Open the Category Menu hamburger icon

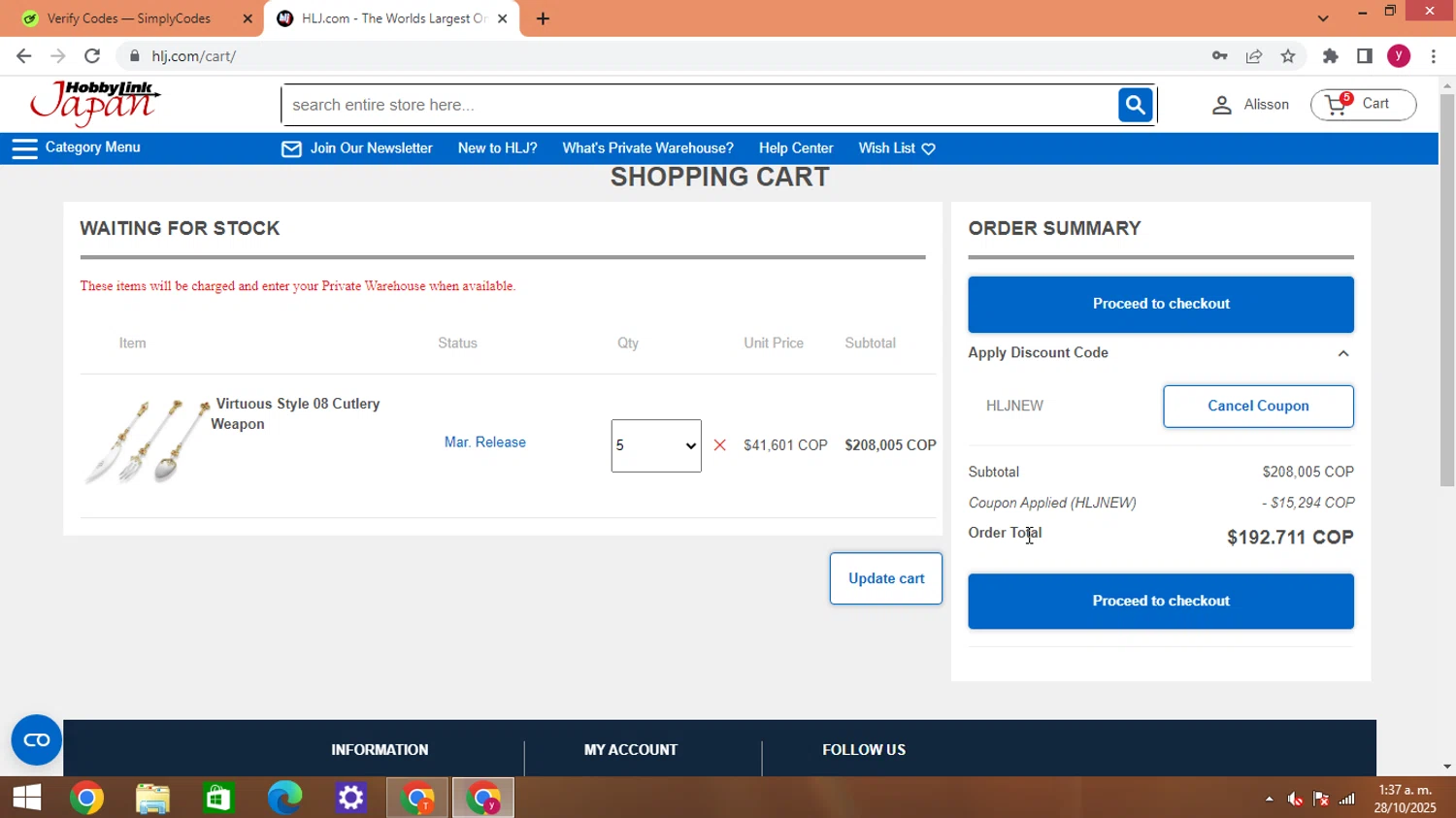24,148
